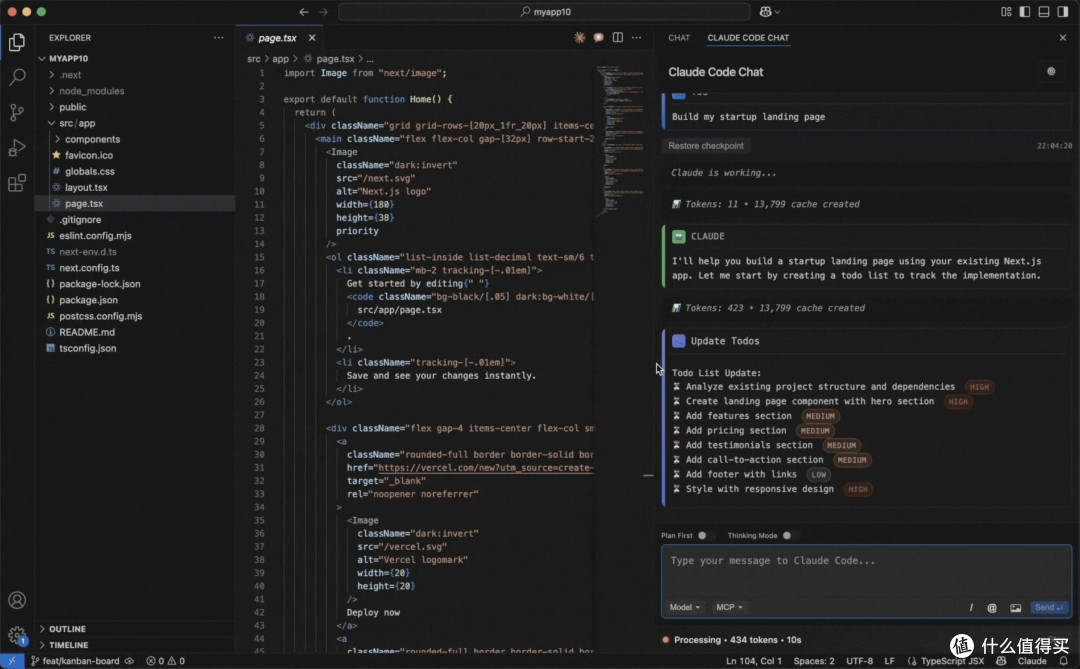Viewport: 1080px width, 669px height.
Task: Expand the components folder
Action: click(x=92, y=139)
